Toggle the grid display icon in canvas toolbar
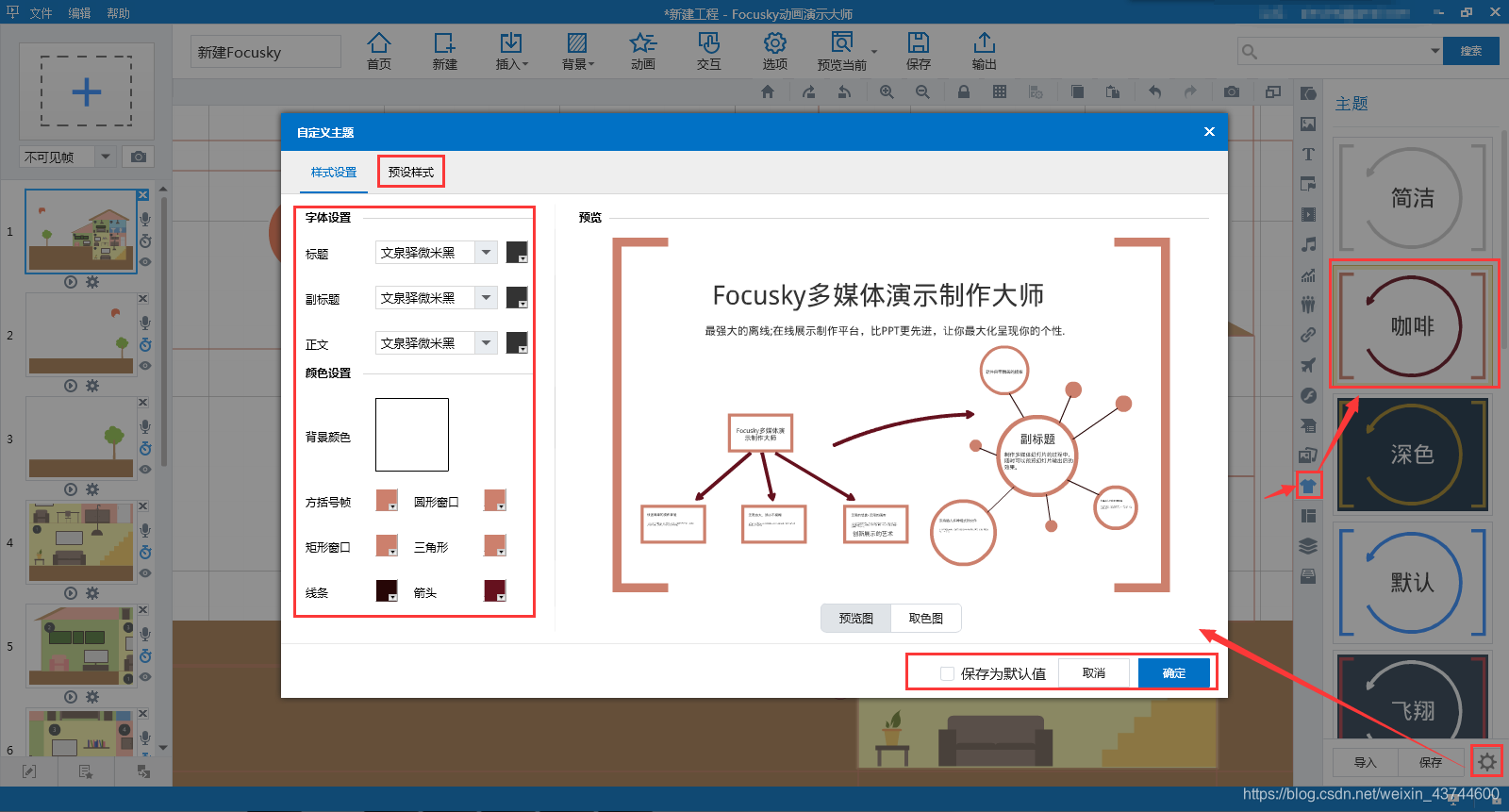 [1000, 91]
